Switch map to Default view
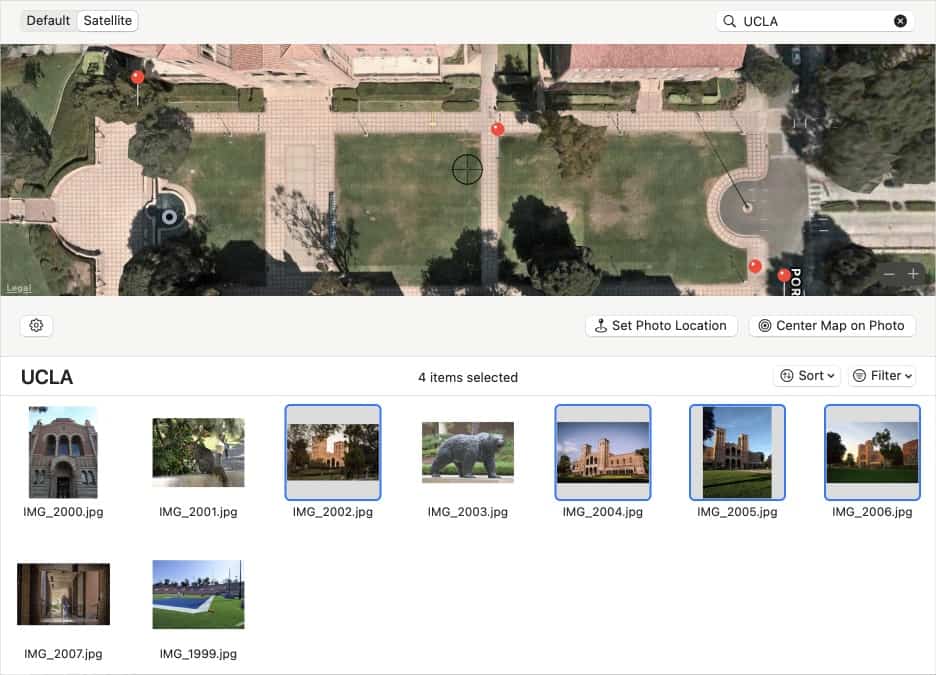This screenshot has height=675, width=936. (48, 20)
